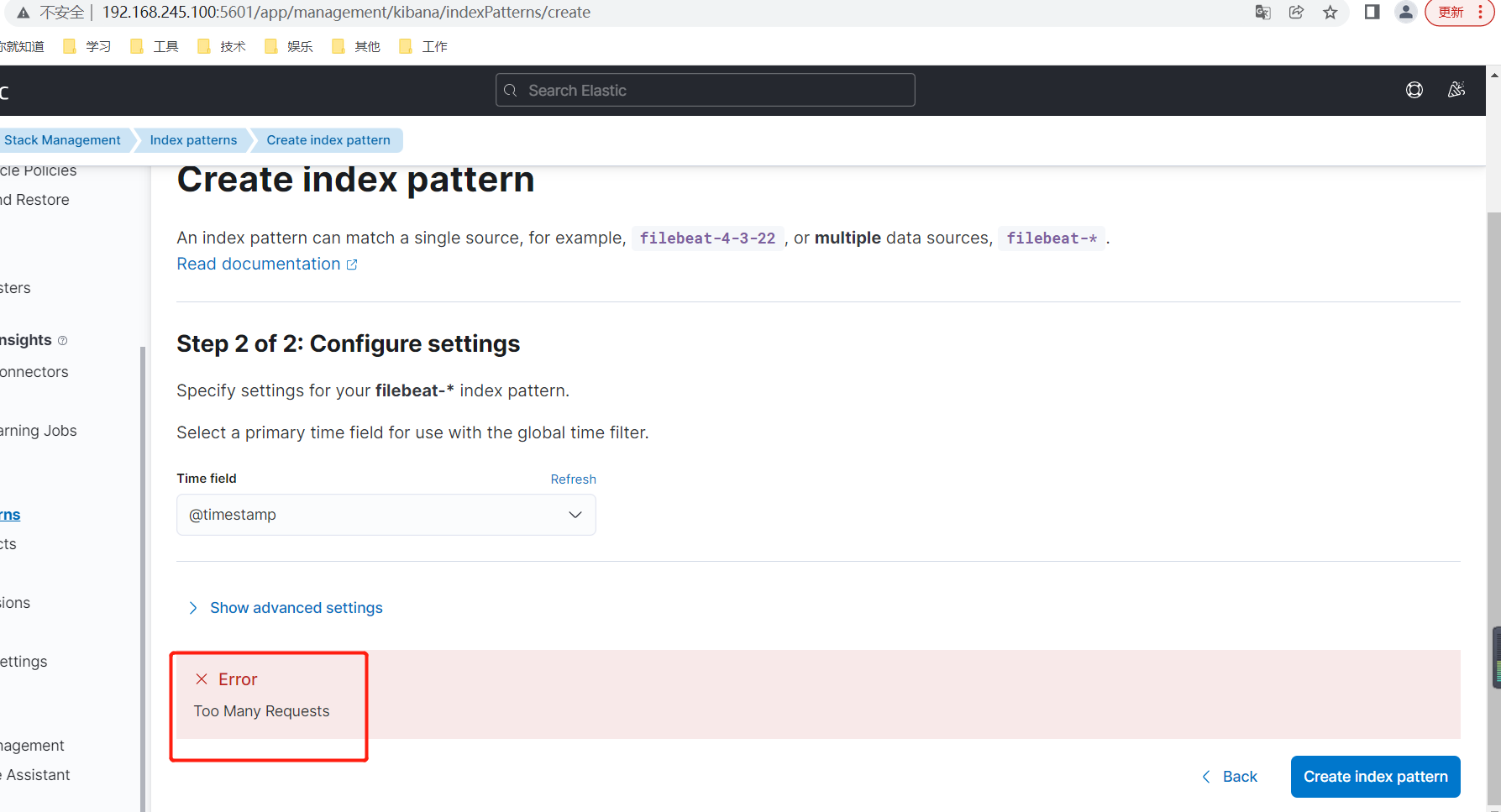Bookmark this page with the star icon
The image size is (1501, 812).
1330,13
